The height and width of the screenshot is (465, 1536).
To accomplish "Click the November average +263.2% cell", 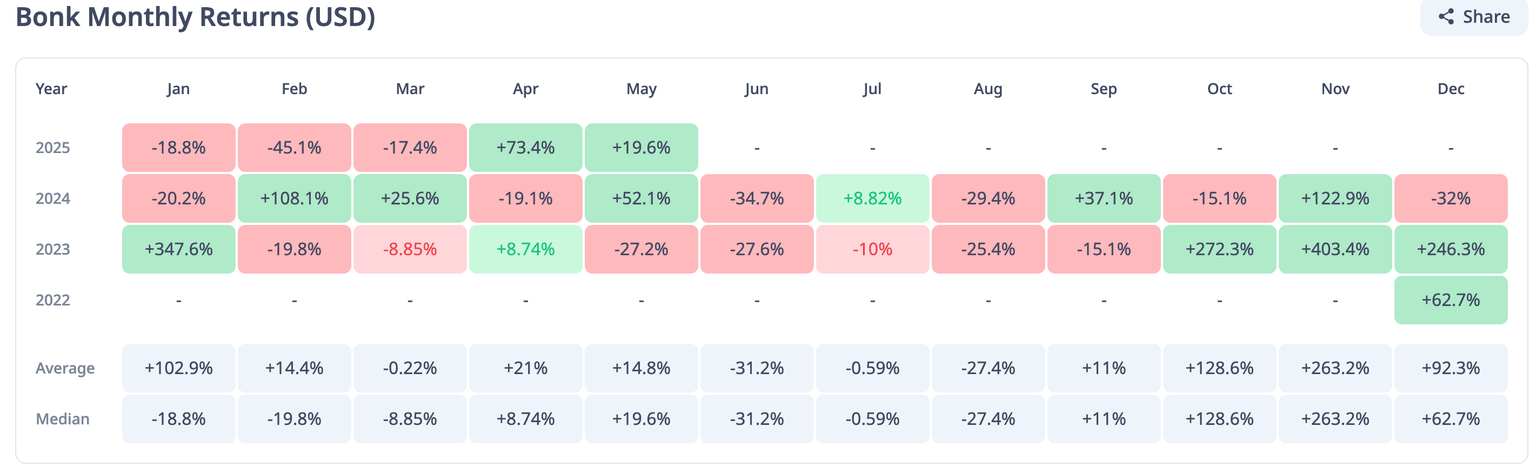I will 1335,368.
